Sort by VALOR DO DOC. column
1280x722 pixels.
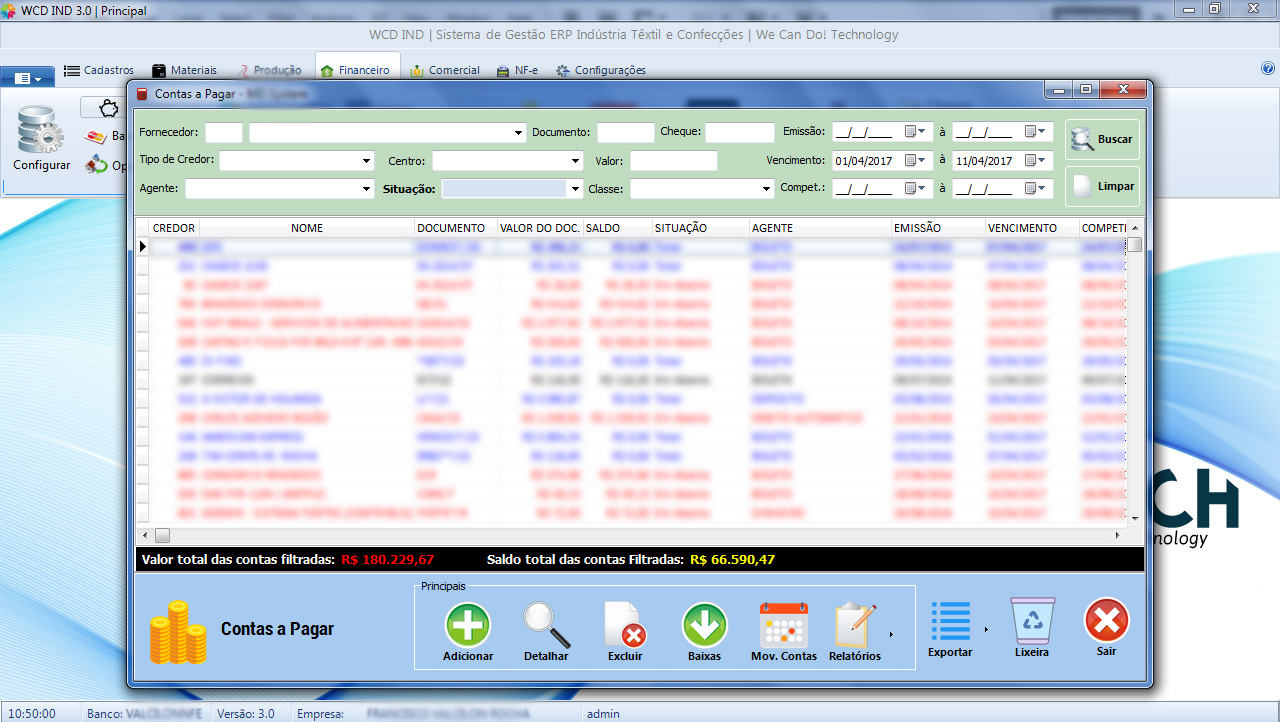click(x=540, y=228)
